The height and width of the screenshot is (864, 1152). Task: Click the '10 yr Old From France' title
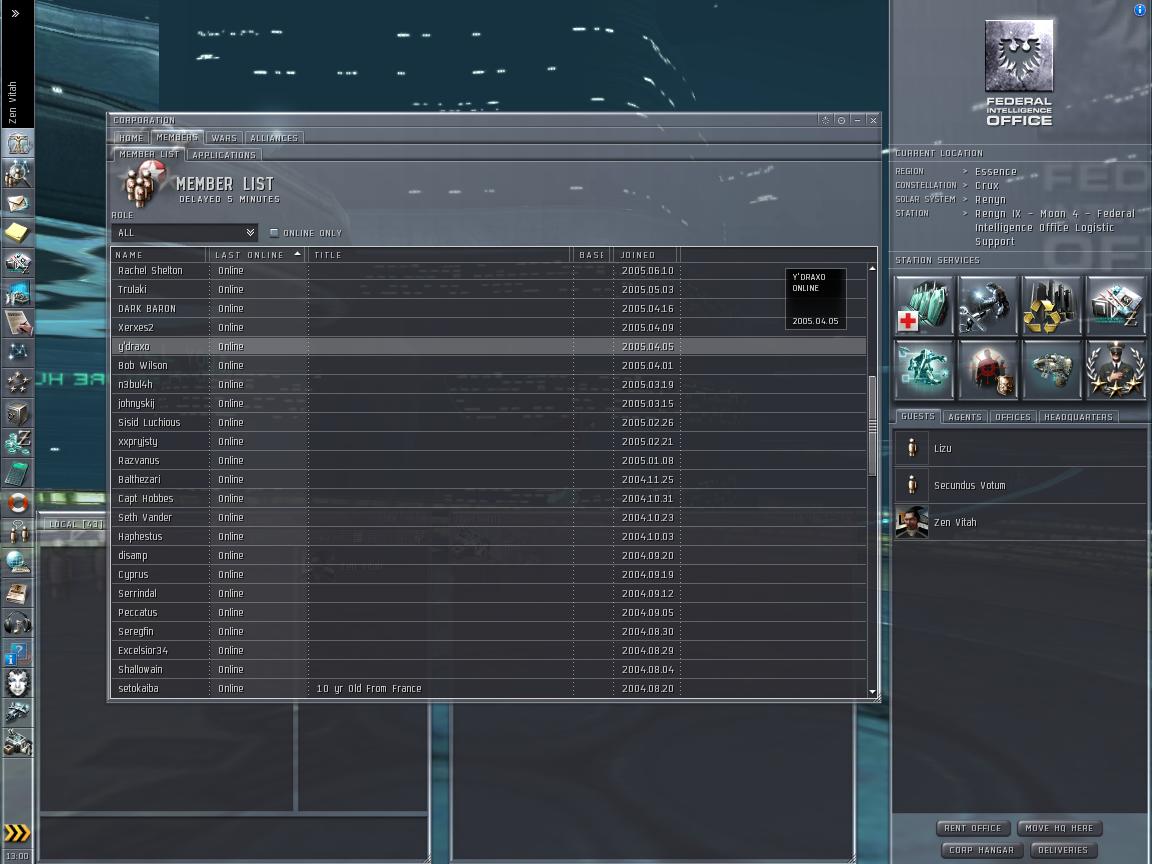click(369, 688)
